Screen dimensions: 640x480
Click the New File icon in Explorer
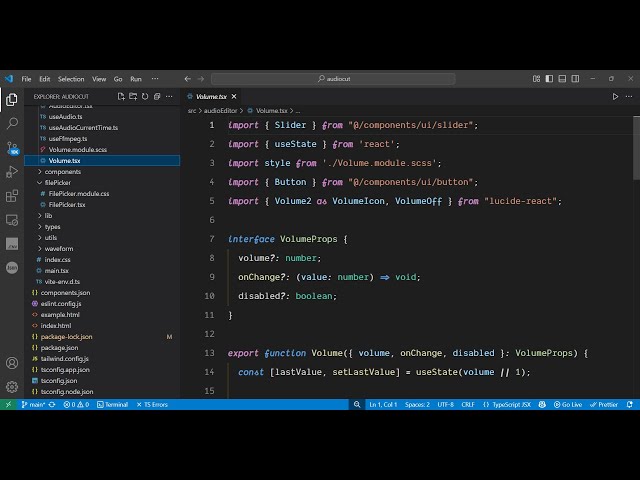pos(121,97)
